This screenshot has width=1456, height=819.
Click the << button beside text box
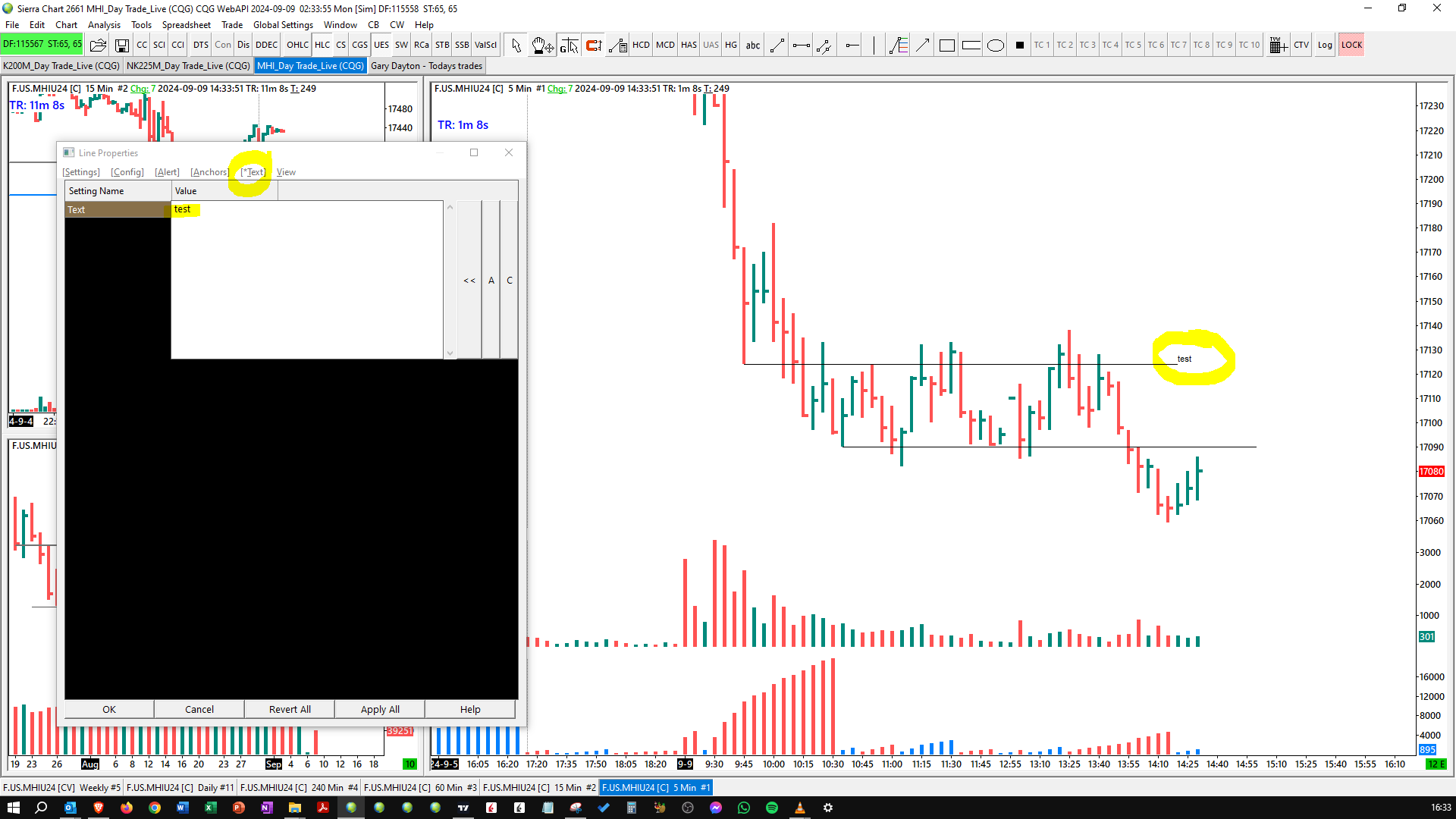coord(469,281)
